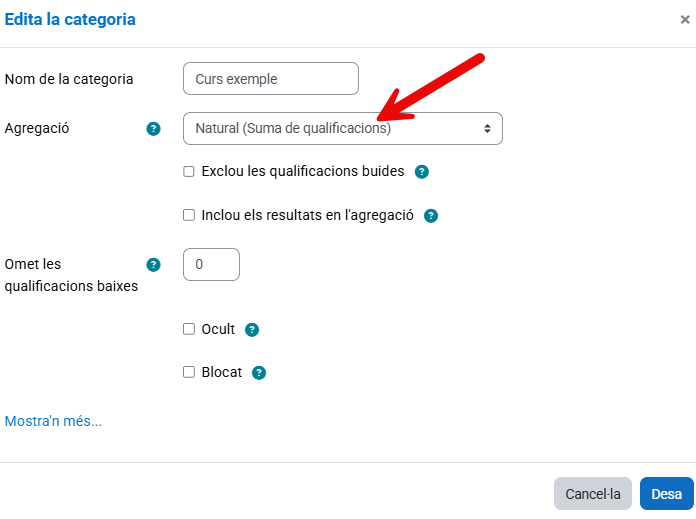The height and width of the screenshot is (519, 696).
Task: Close the Edita la categoria dialog
Action: (684, 19)
